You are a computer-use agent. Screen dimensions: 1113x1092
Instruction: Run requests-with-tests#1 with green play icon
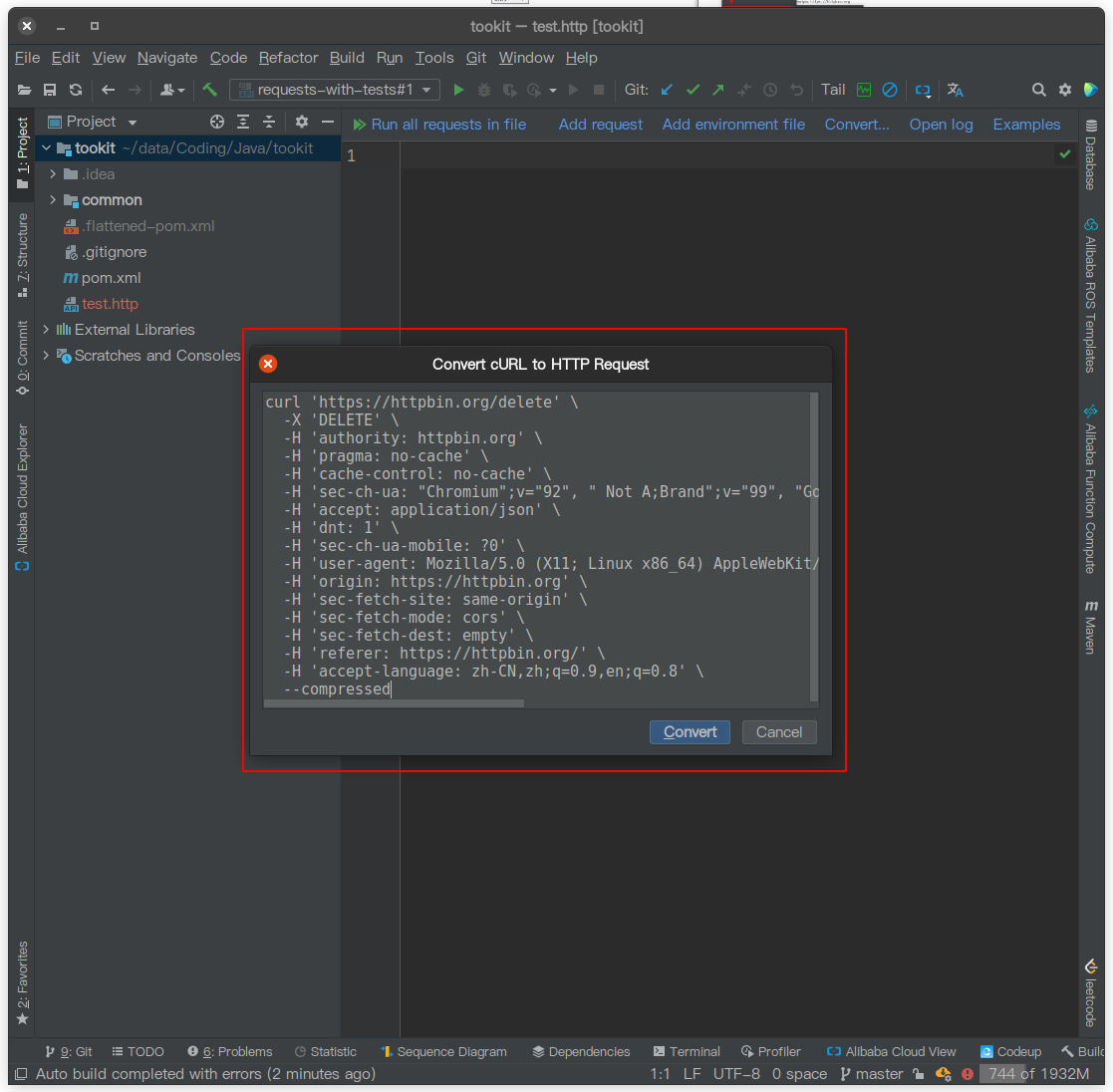pos(458,90)
